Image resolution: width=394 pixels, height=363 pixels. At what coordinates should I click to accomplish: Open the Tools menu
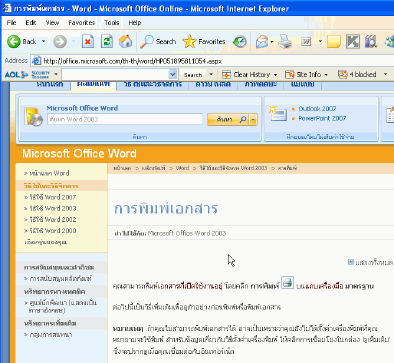[x=112, y=23]
